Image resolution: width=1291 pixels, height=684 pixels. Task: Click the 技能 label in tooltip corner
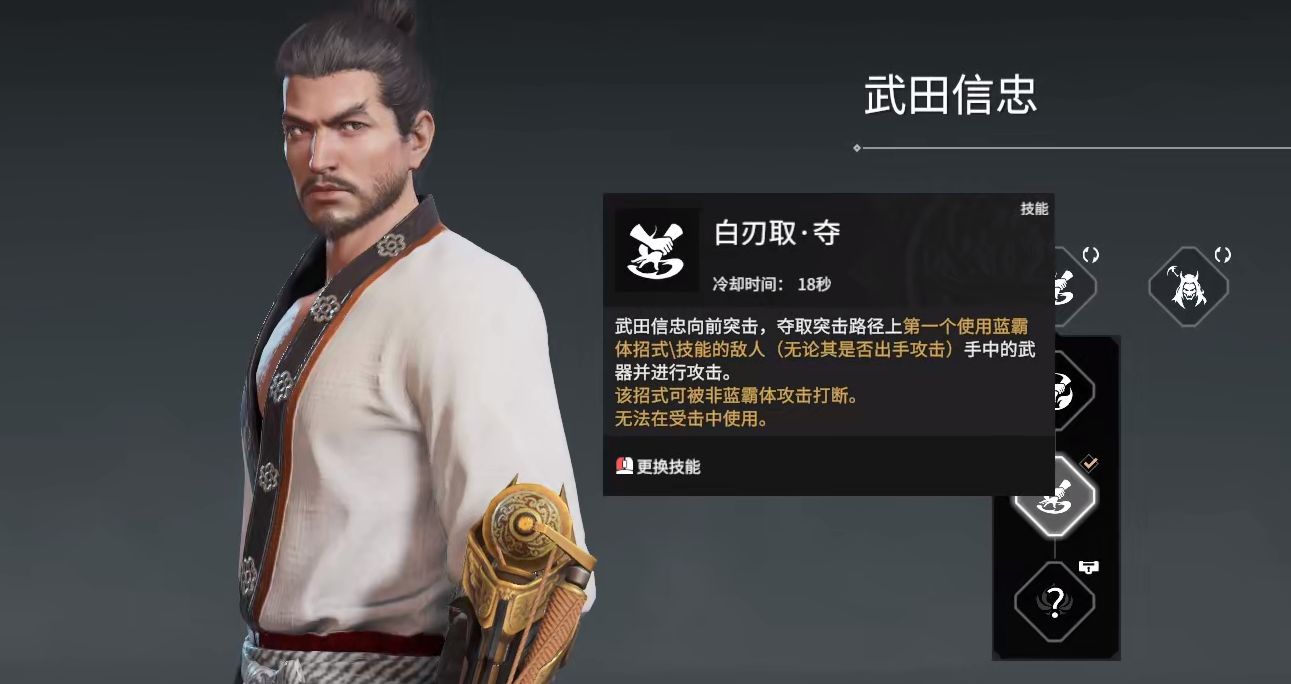tap(1034, 208)
